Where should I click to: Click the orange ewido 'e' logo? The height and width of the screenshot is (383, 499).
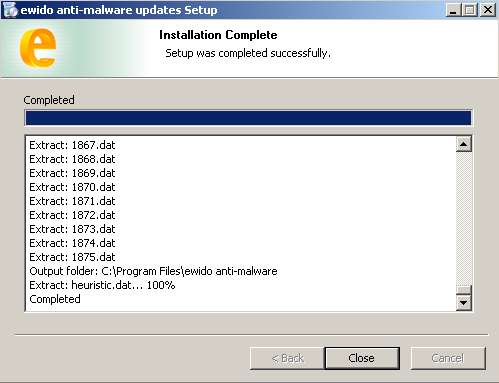point(38,48)
